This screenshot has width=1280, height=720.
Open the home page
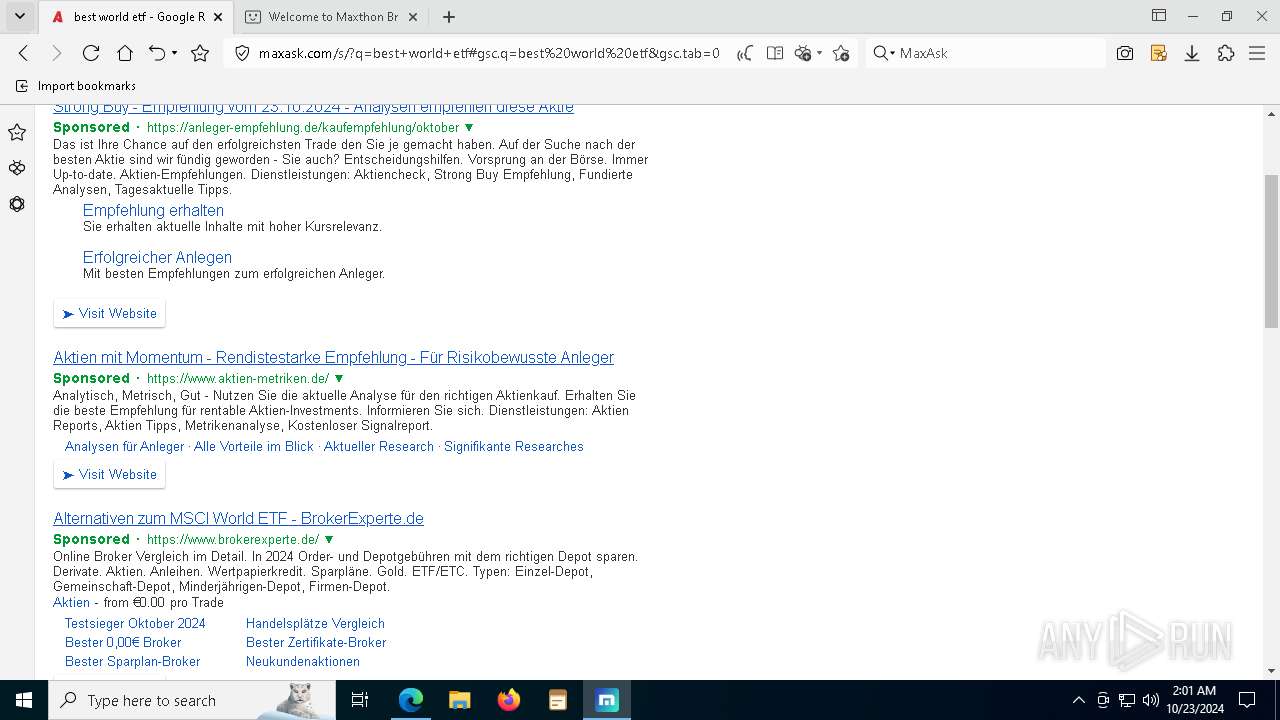[x=125, y=53]
